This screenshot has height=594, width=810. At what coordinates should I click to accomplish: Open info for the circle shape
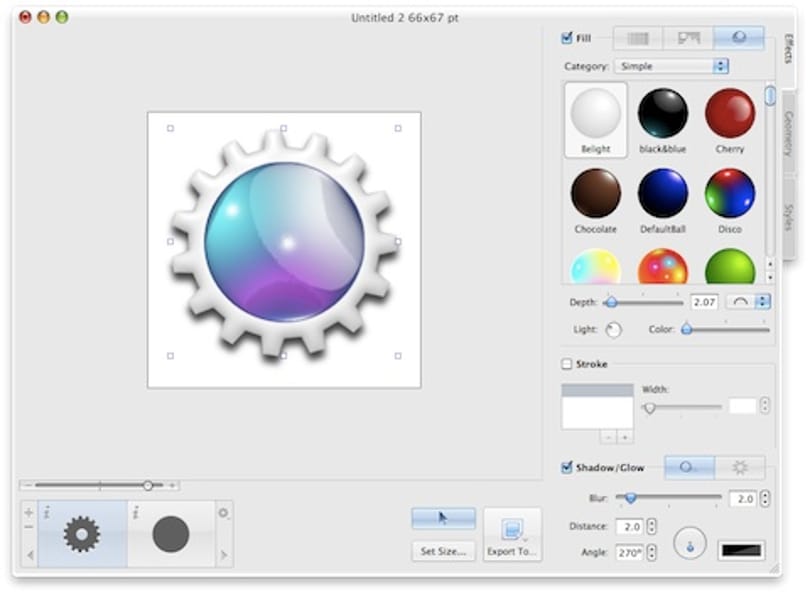pyautogui.click(x=136, y=512)
